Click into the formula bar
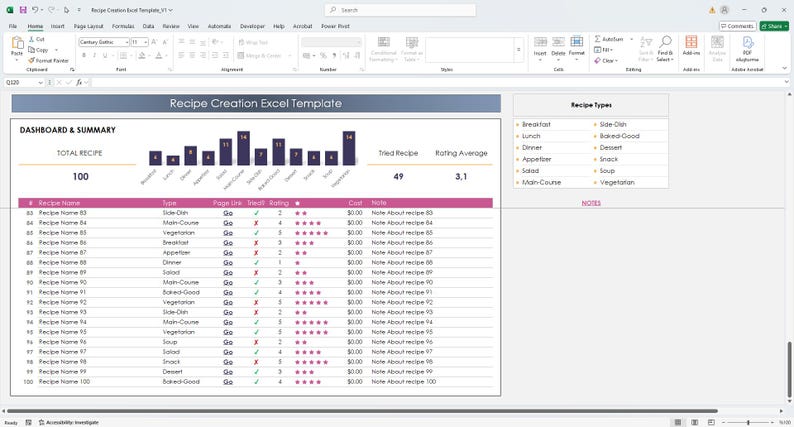The image size is (794, 427). point(435,82)
